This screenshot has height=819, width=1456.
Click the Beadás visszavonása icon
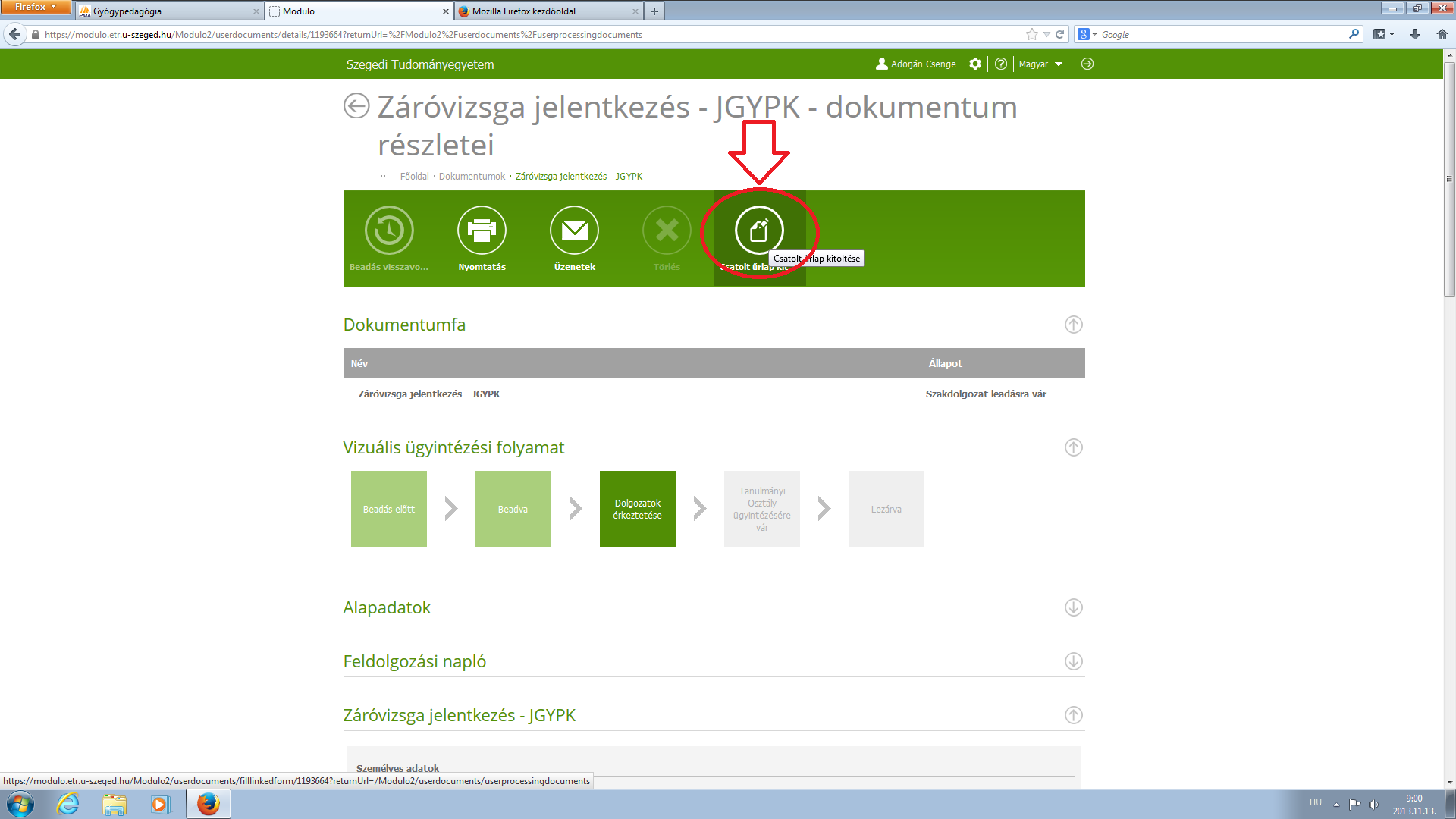389,231
